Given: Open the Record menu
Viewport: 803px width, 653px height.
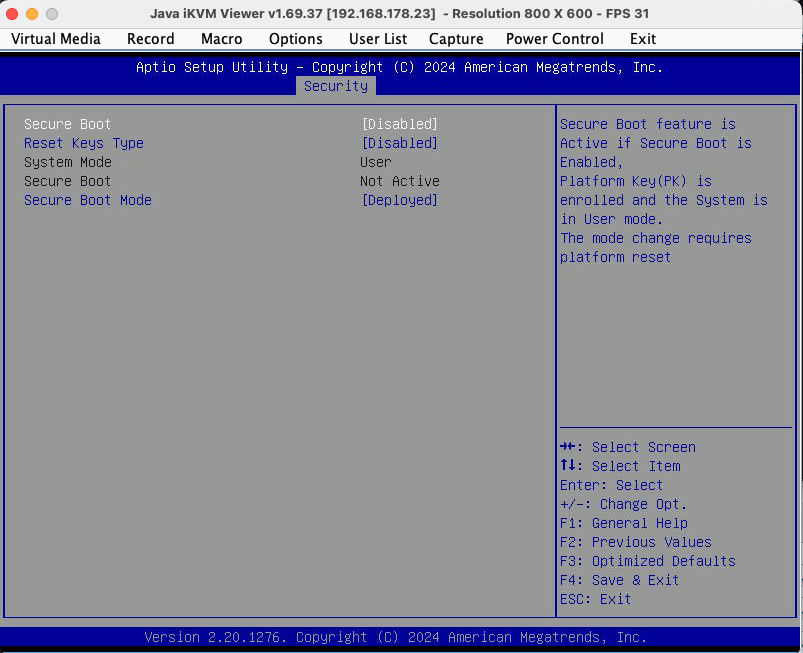Looking at the screenshot, I should (x=151, y=39).
